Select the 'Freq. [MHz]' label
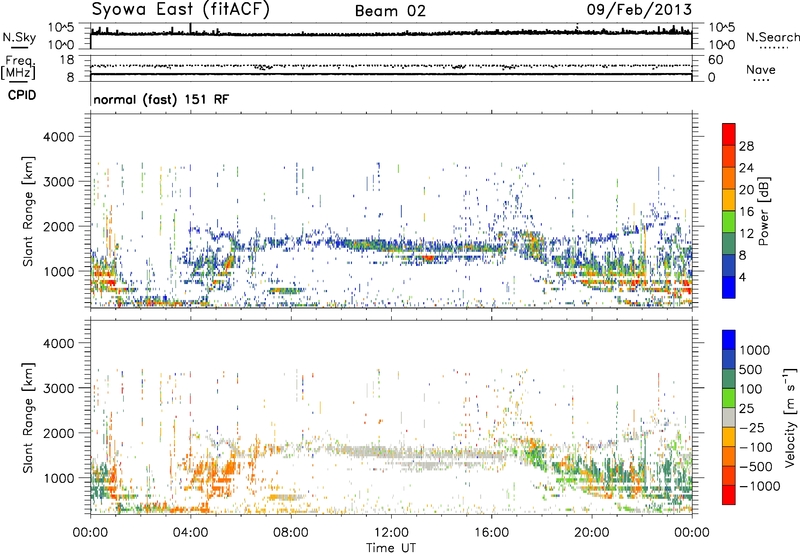Viewport: 800px width, 554px height. [x=18, y=68]
